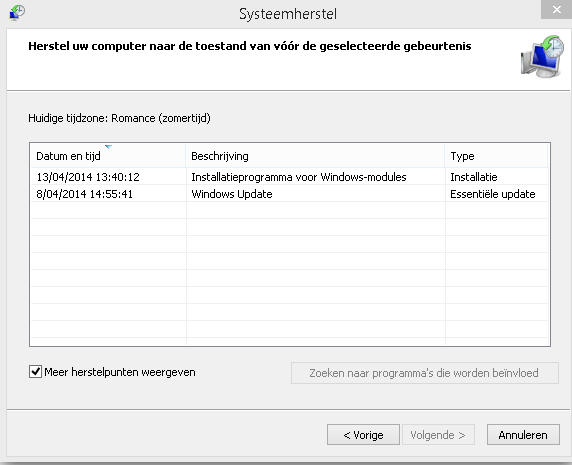Click the Meer herstelpunten weergeven label

click(120, 372)
